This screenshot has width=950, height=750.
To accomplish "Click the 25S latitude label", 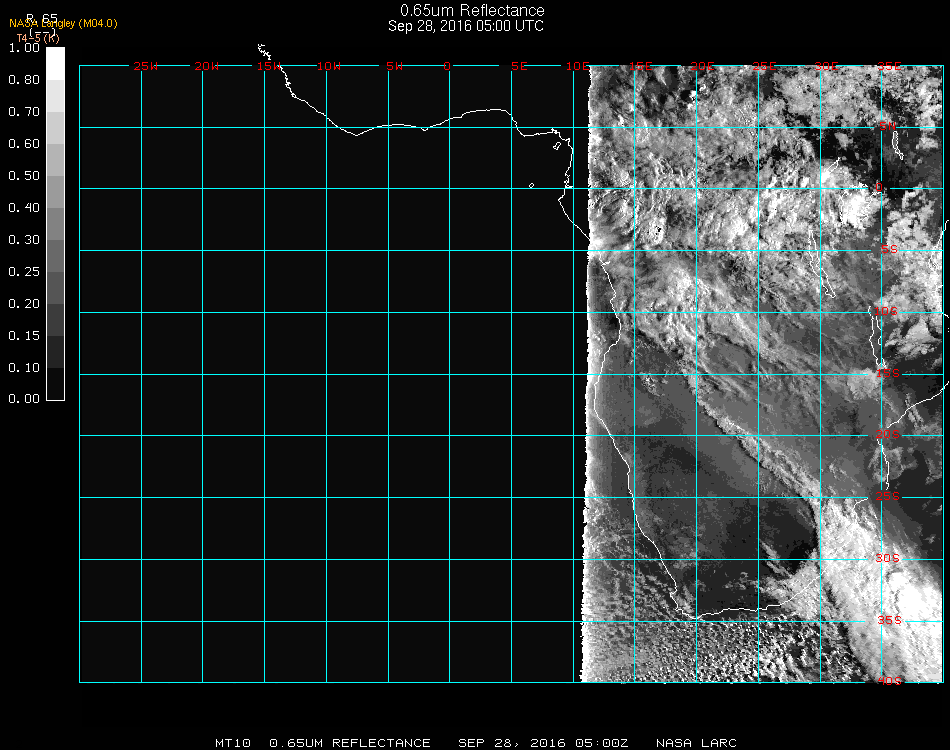I will pos(888,496).
